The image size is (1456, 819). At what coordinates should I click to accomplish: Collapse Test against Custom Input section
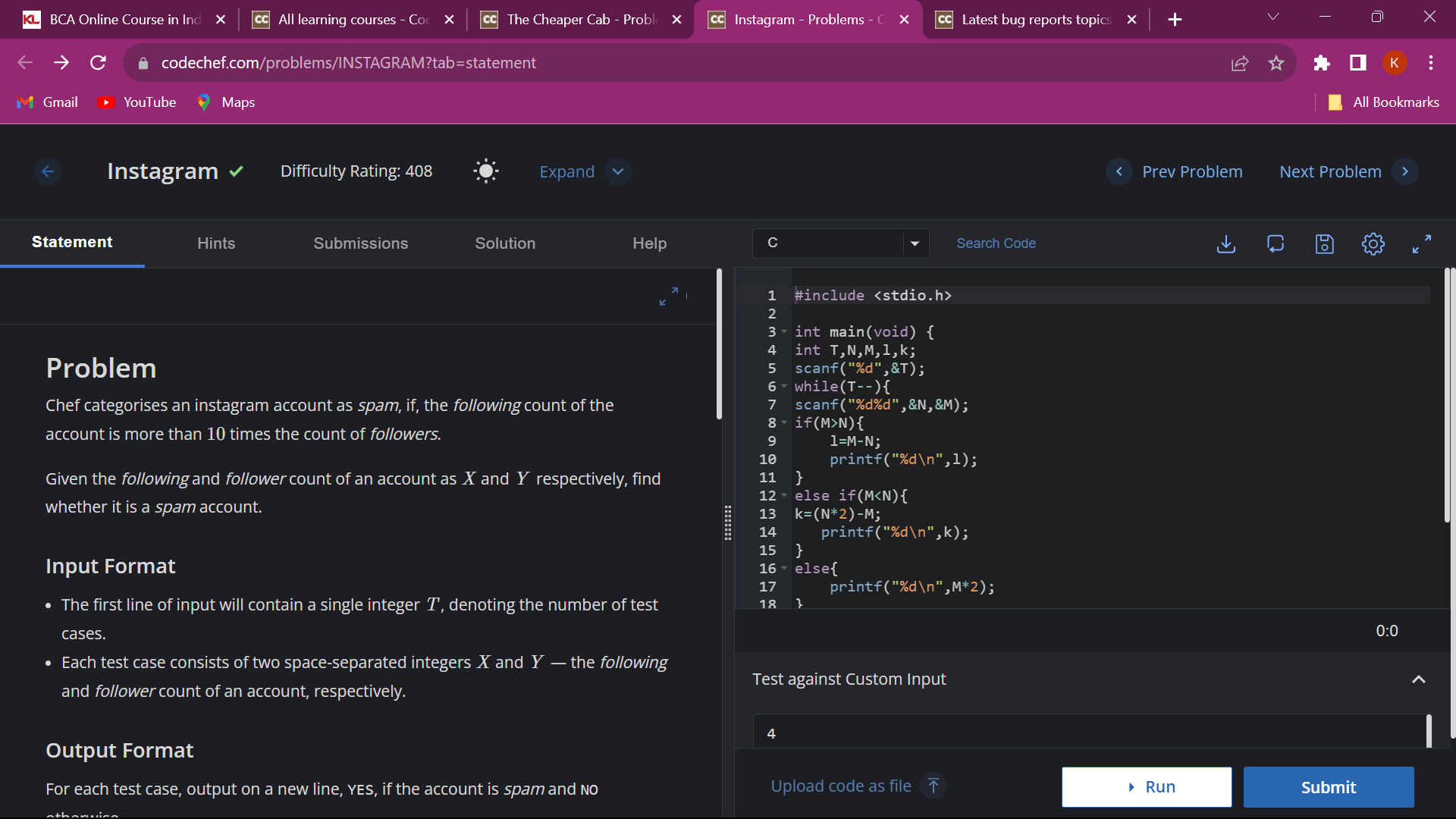(1418, 679)
